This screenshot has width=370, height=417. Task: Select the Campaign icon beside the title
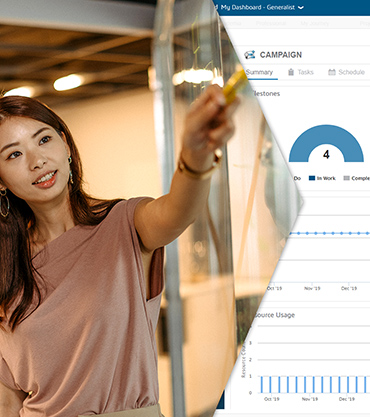point(250,55)
